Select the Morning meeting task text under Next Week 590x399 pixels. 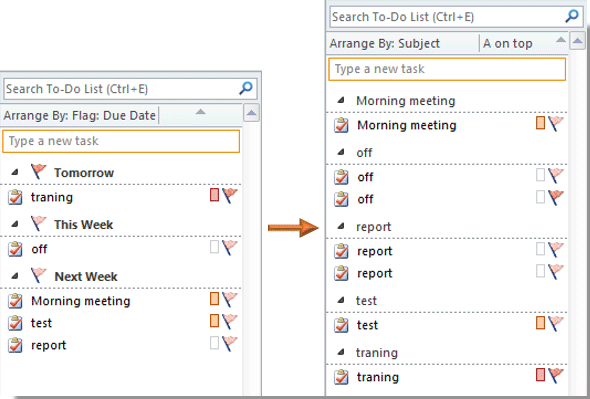81,301
